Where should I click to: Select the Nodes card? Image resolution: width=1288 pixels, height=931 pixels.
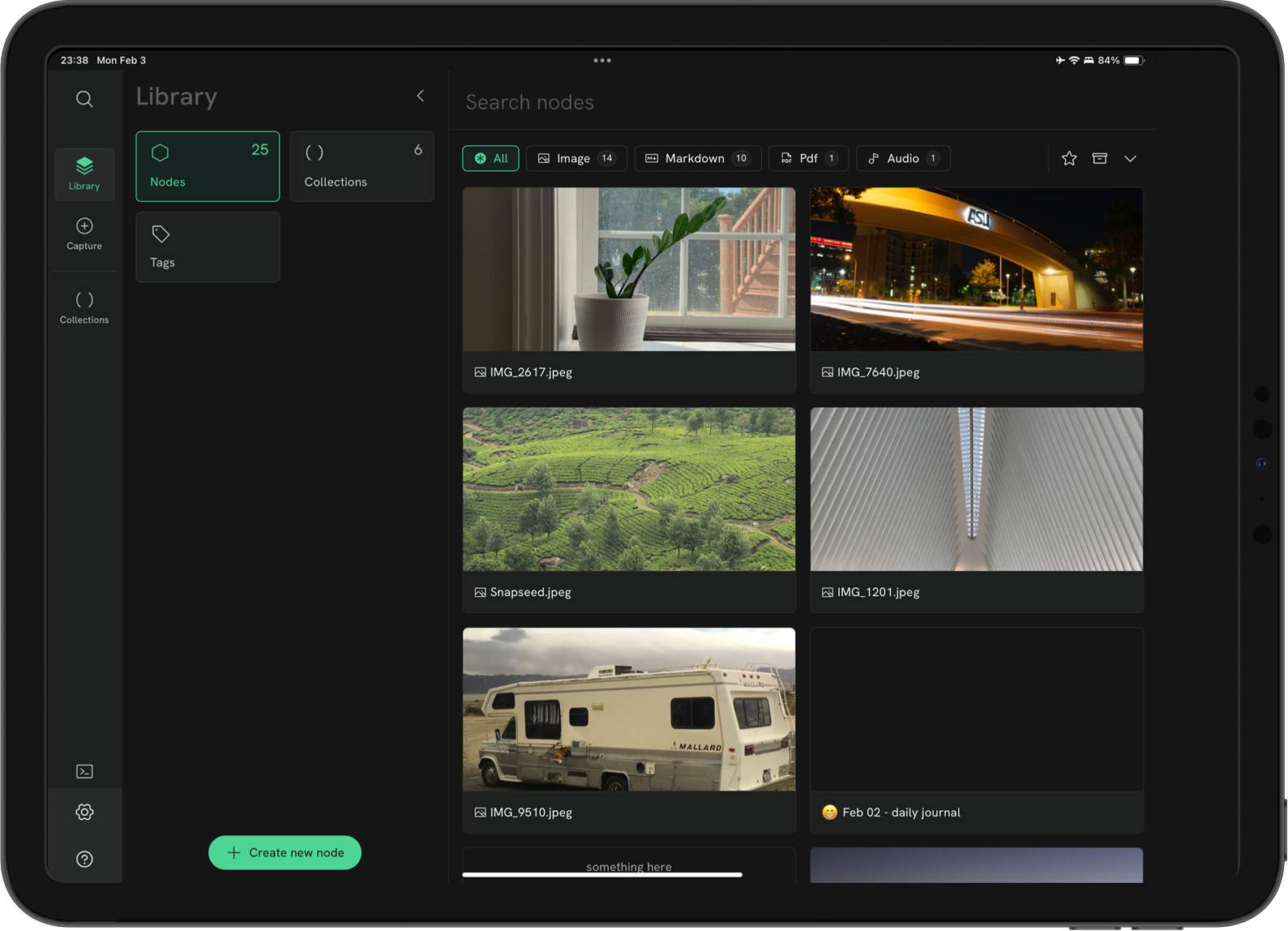208,166
